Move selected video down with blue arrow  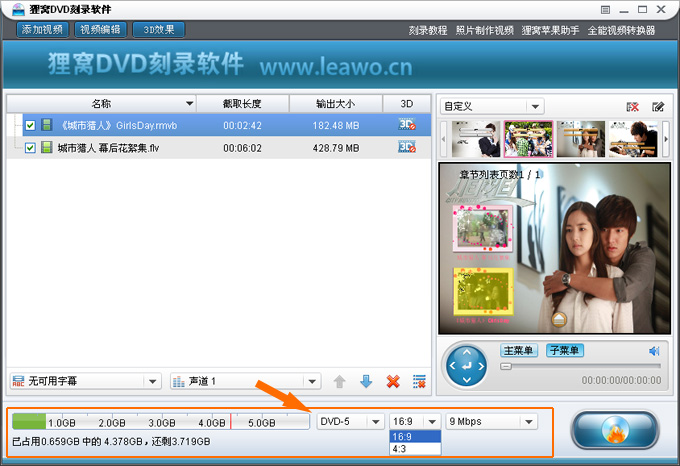(366, 381)
